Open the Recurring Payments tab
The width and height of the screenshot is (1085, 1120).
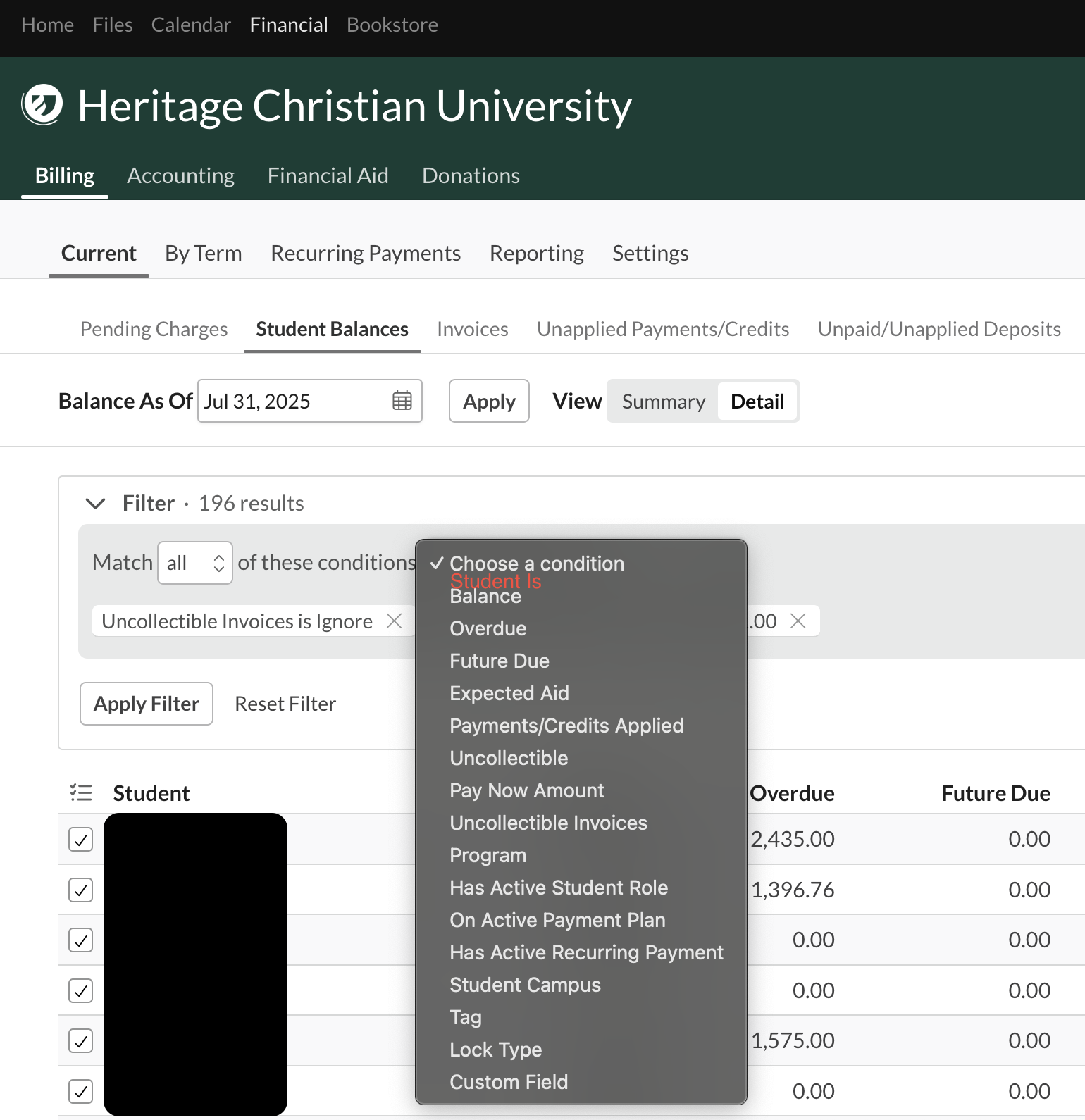coord(366,253)
